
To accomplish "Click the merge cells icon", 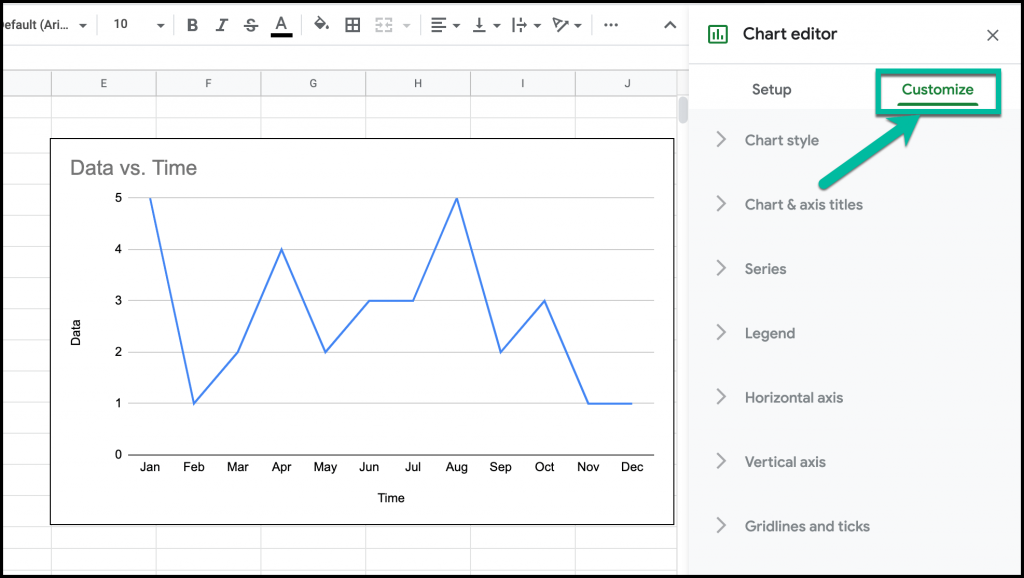I will coord(383,25).
